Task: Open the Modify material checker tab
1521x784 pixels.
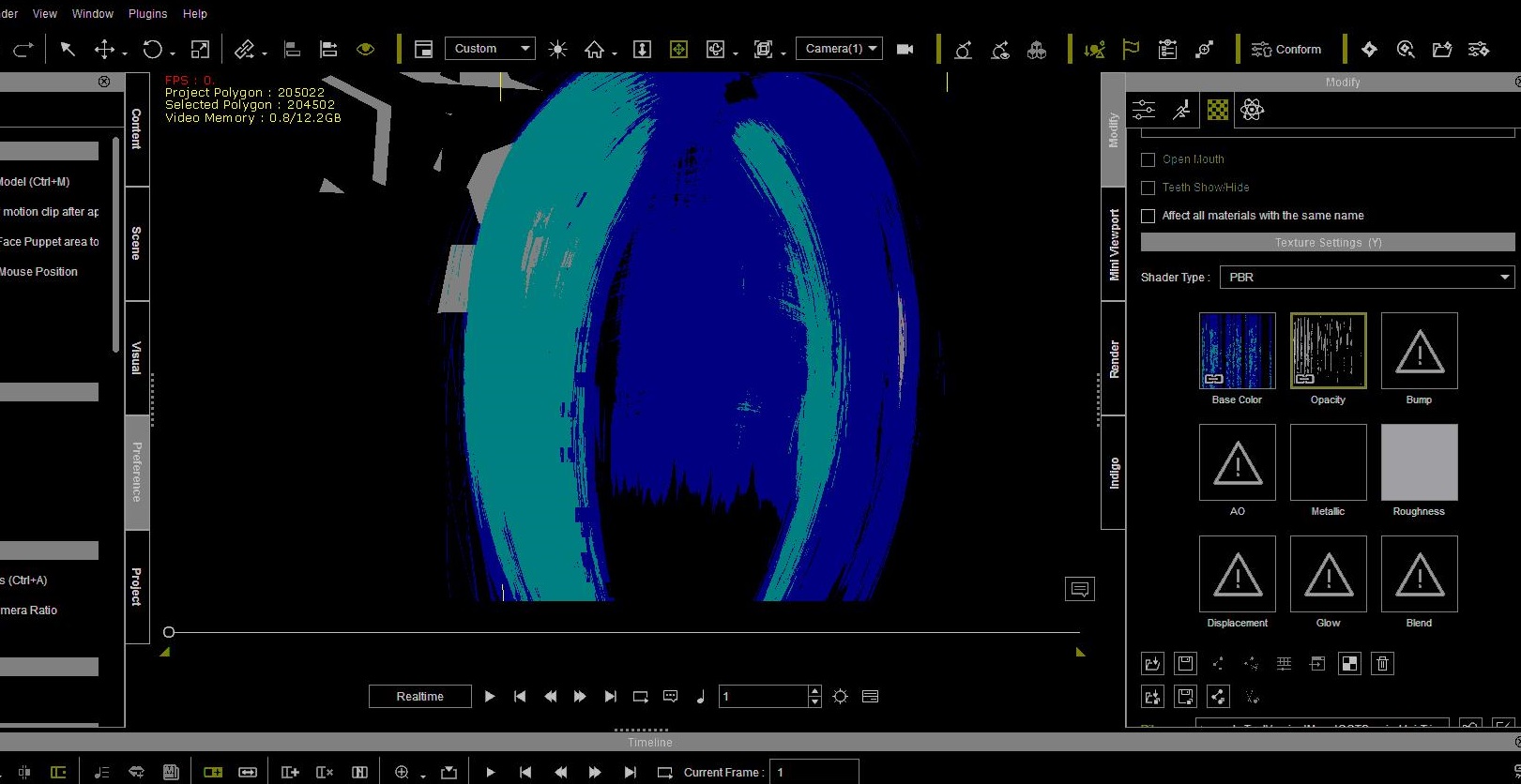Action: (1217, 110)
